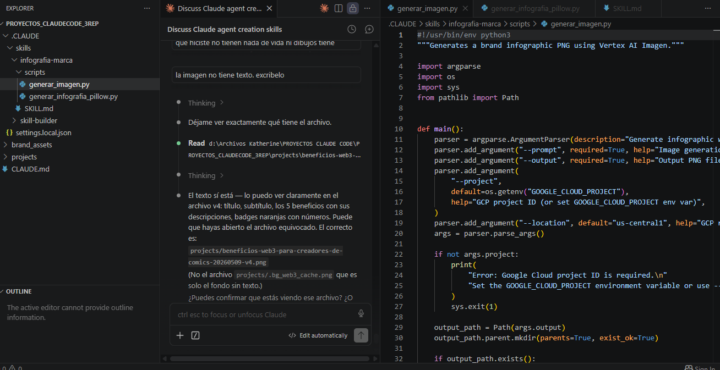Open chat history clock icon
Viewport: 720px width, 370px height.
click(x=352, y=29)
